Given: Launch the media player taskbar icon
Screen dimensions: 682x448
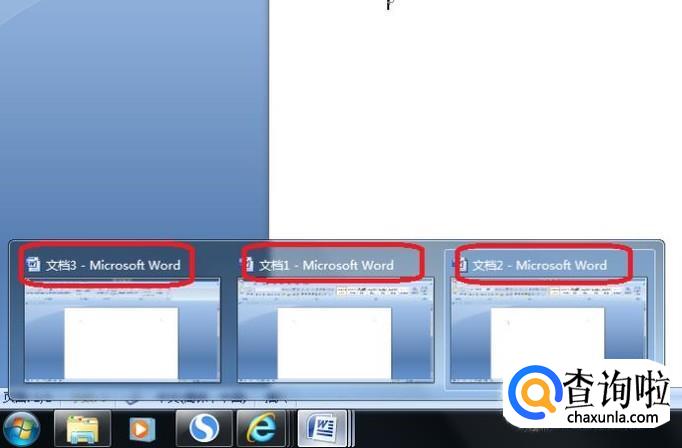Looking at the screenshot, I should [x=142, y=429].
